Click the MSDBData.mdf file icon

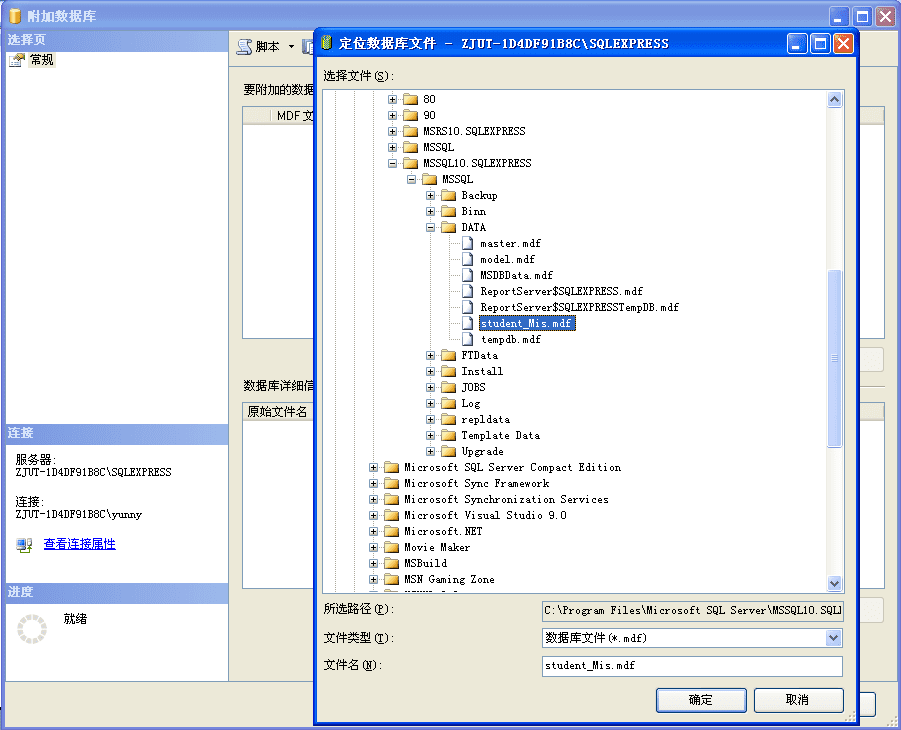[x=467, y=275]
